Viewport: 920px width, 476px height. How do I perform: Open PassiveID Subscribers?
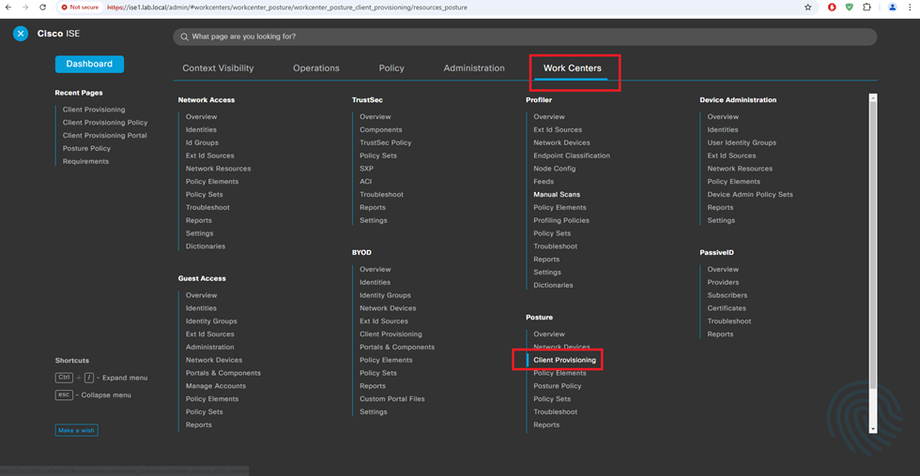coord(727,295)
